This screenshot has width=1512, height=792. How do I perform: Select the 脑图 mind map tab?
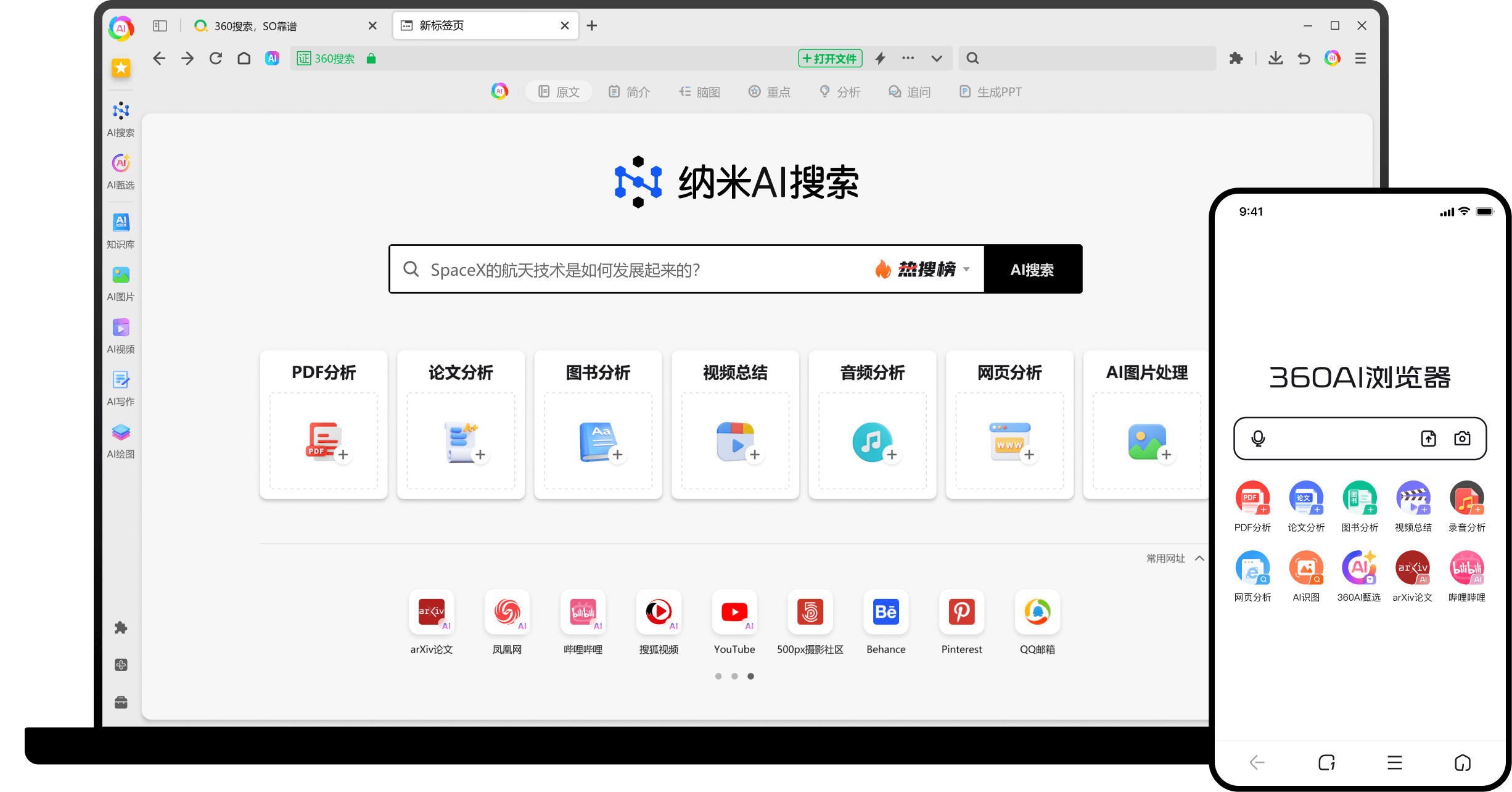pos(699,92)
